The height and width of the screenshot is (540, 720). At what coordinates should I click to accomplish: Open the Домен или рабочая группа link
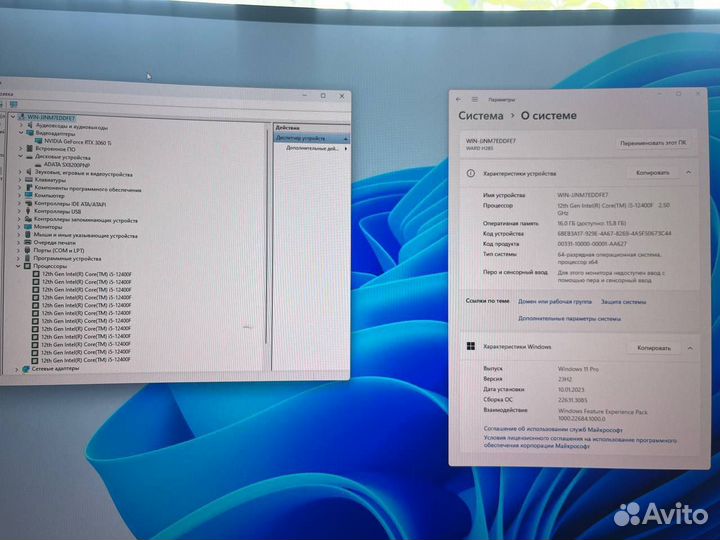(555, 302)
